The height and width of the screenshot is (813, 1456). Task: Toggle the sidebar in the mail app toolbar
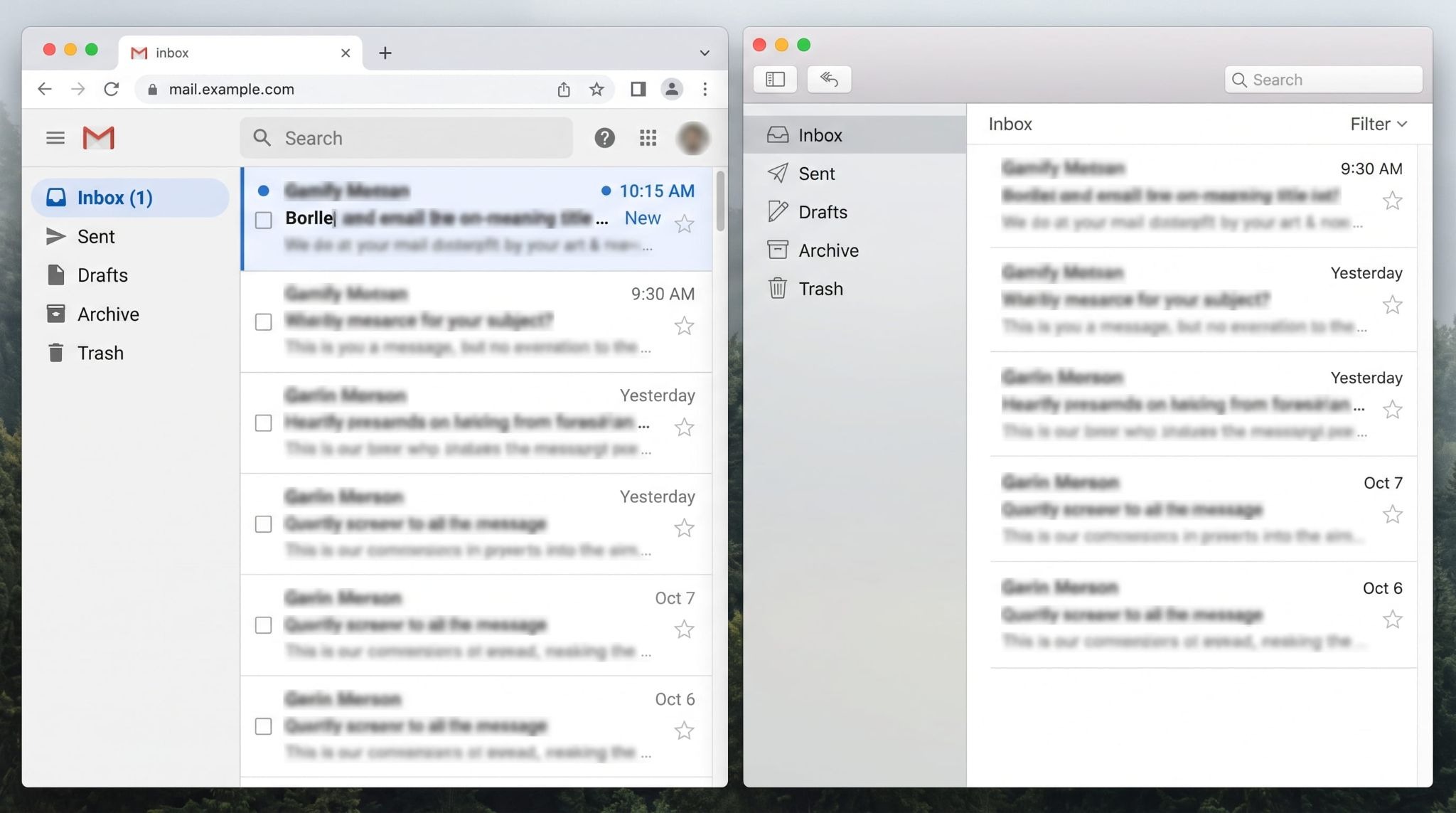[775, 79]
